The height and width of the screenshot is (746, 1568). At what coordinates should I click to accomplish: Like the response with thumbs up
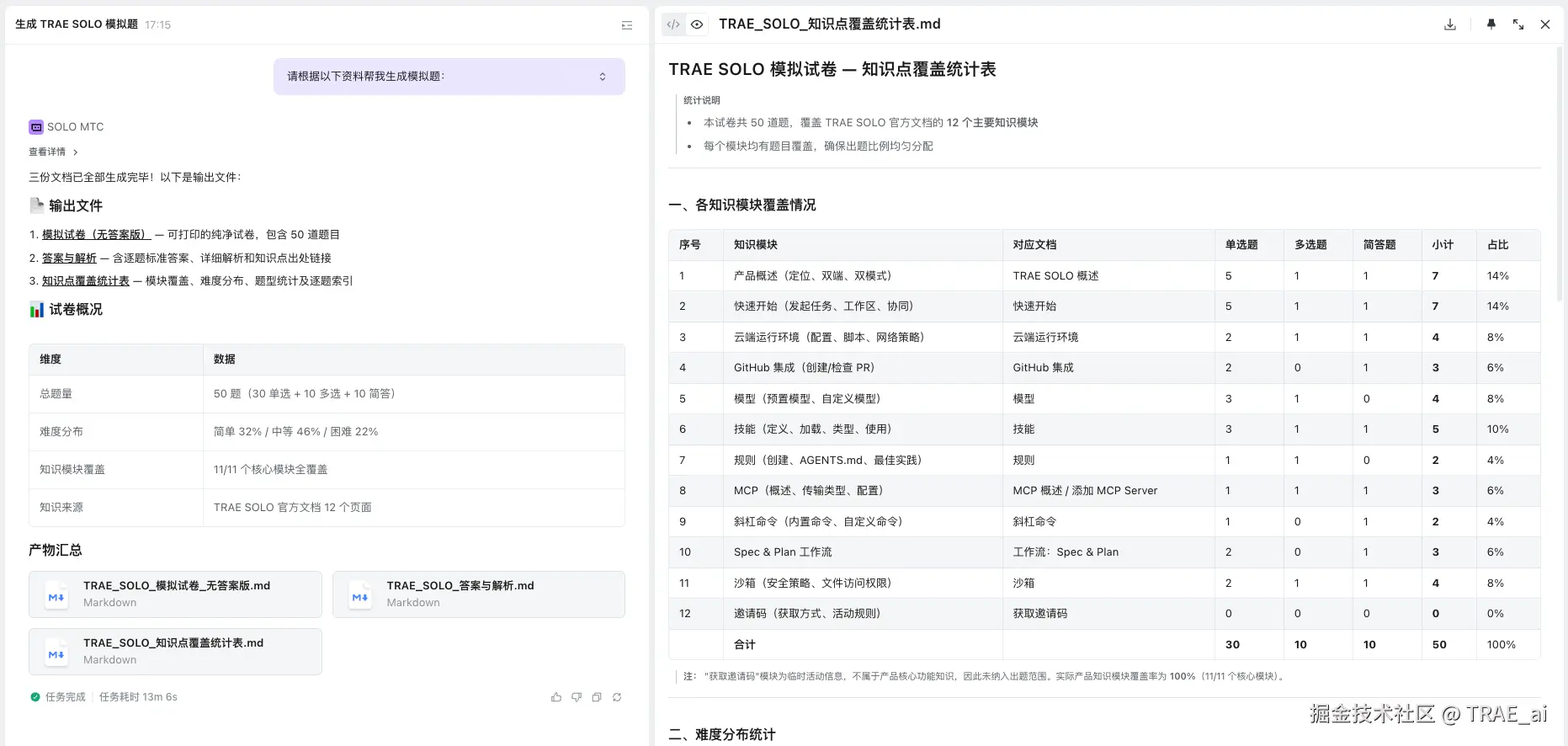coord(556,697)
